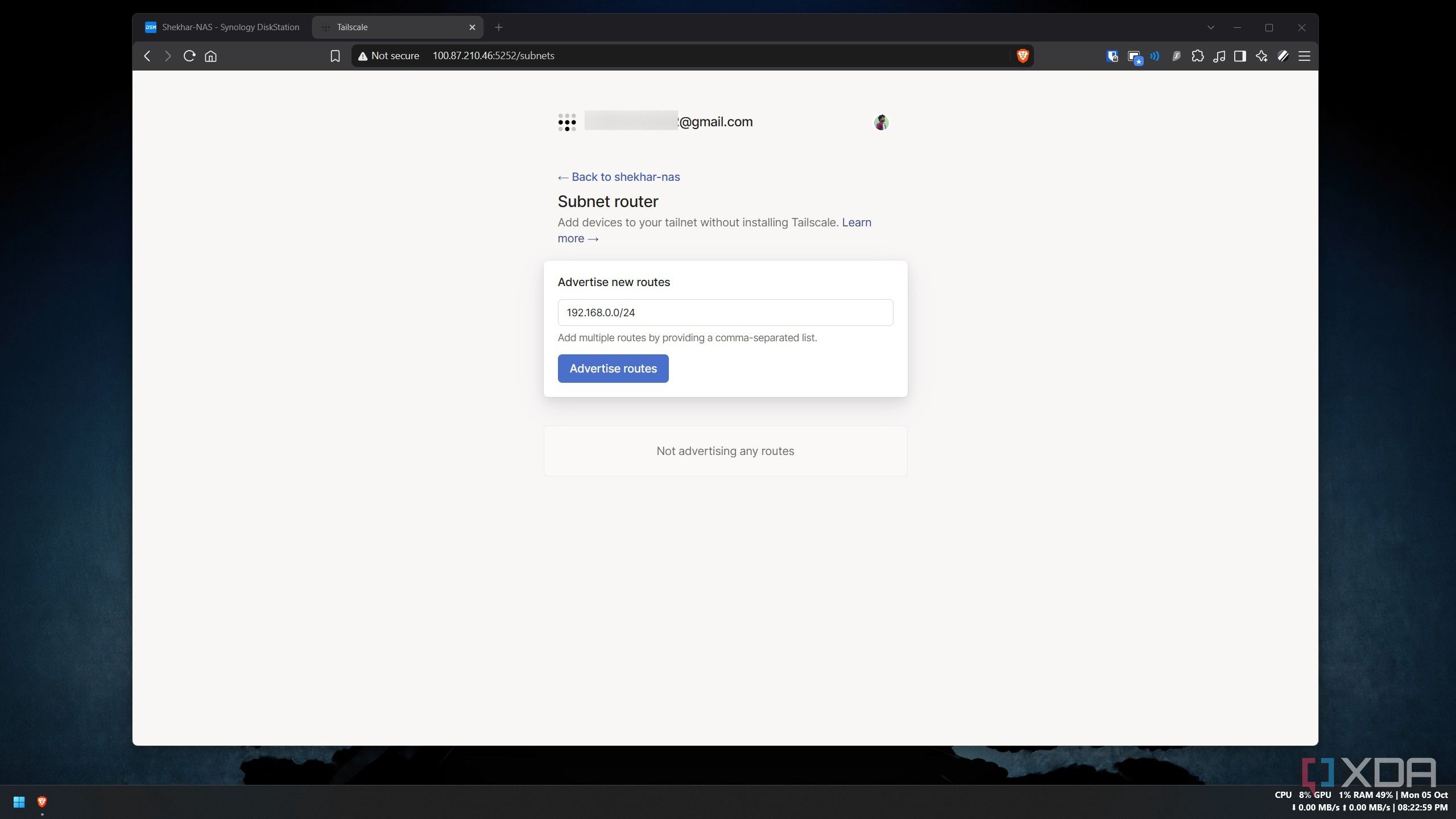The height and width of the screenshot is (819, 1456).
Task: Click the Tailscale dots logo
Action: [566, 122]
